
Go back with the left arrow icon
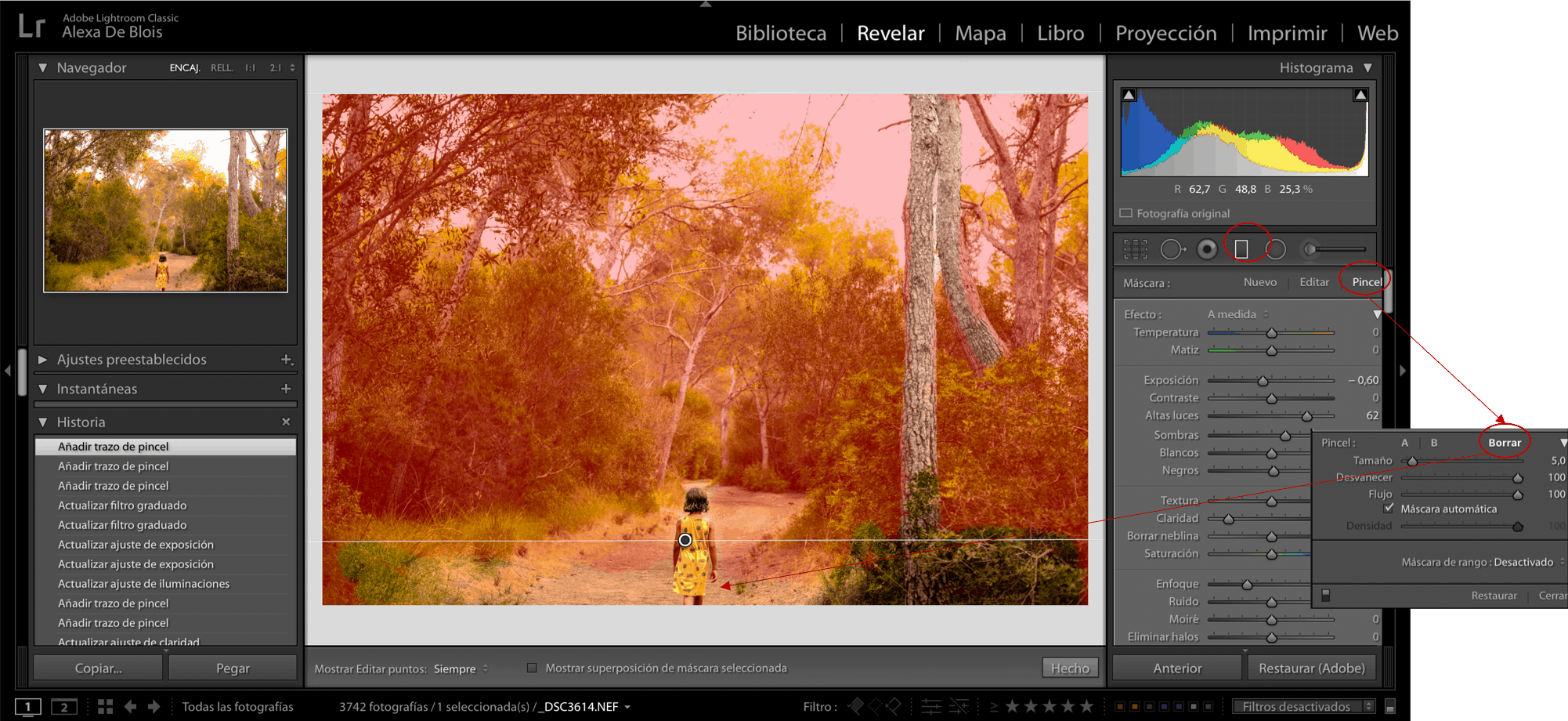pos(131,707)
